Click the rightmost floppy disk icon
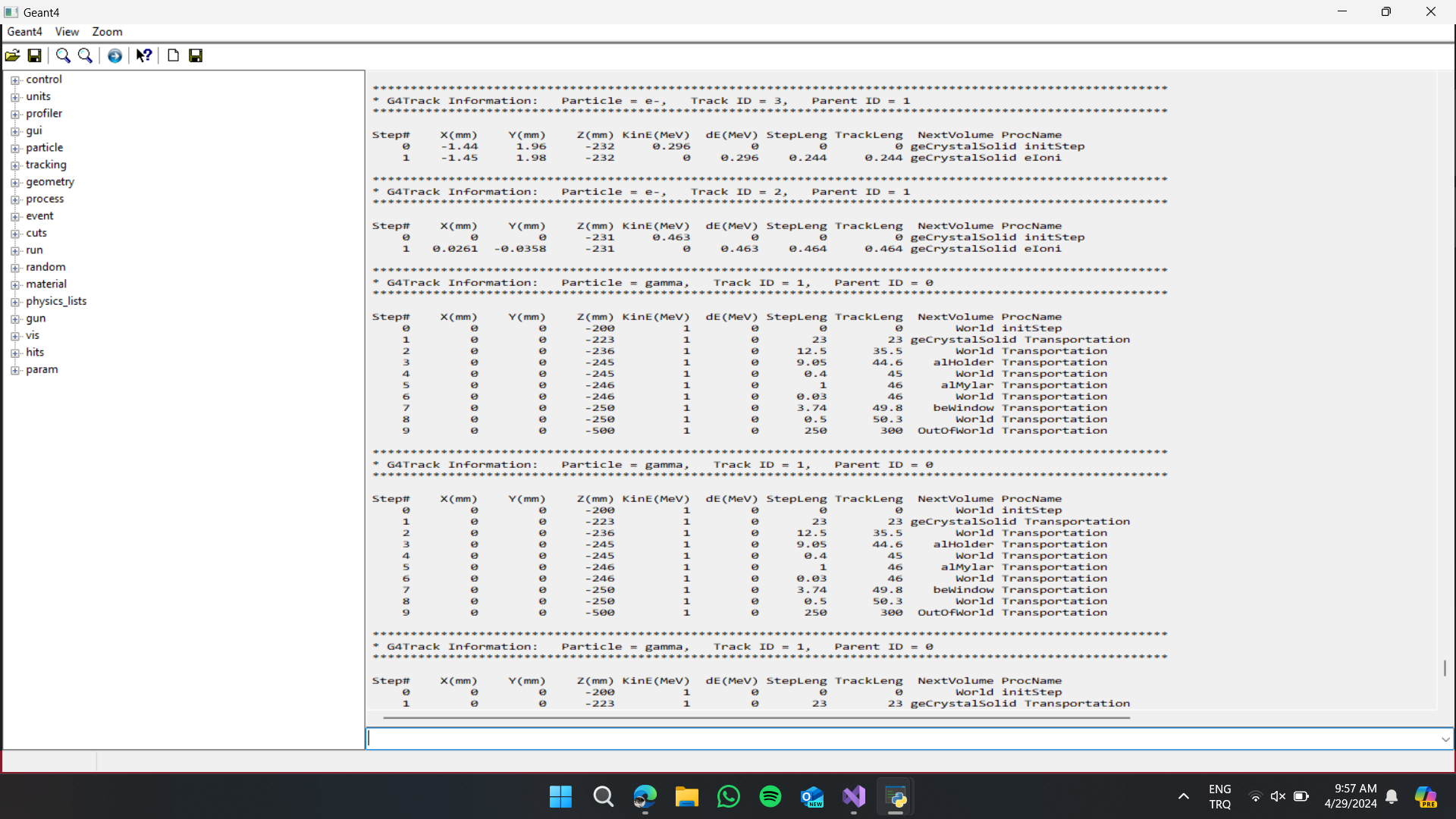The height and width of the screenshot is (819, 1456). [196, 55]
